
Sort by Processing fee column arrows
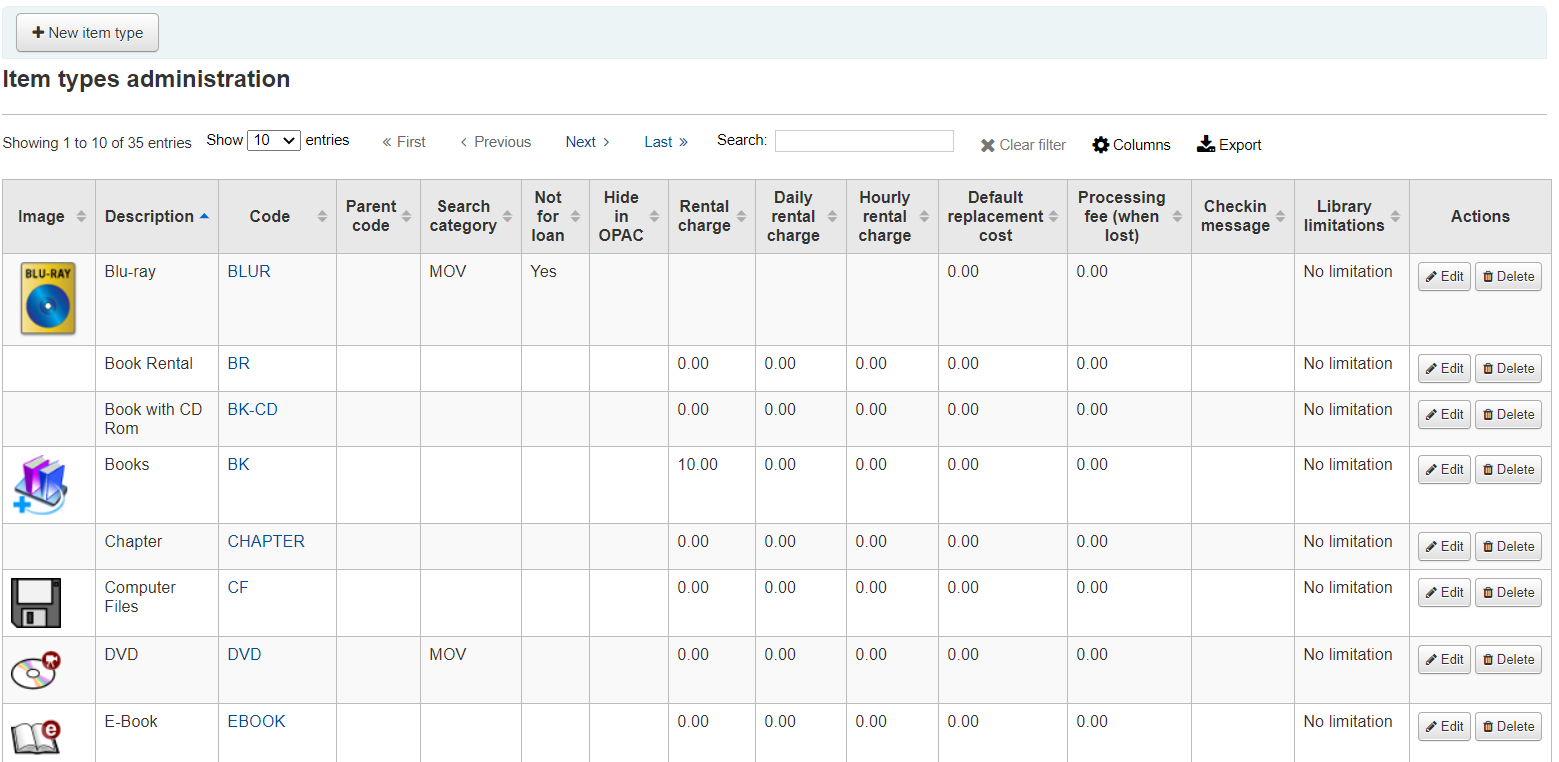pyautogui.click(x=1178, y=217)
